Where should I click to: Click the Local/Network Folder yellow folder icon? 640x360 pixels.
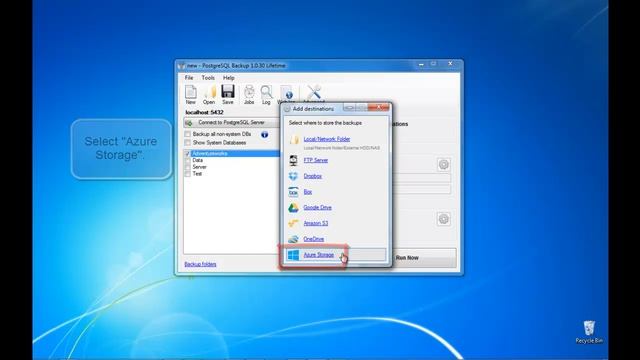[293, 140]
